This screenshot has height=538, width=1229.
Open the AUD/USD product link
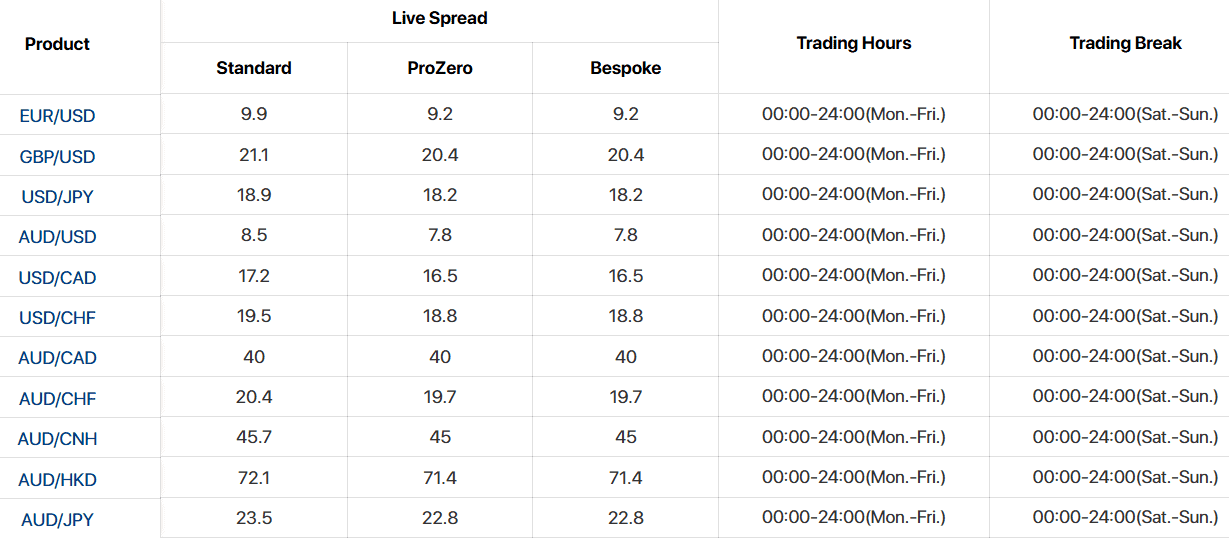pos(57,237)
